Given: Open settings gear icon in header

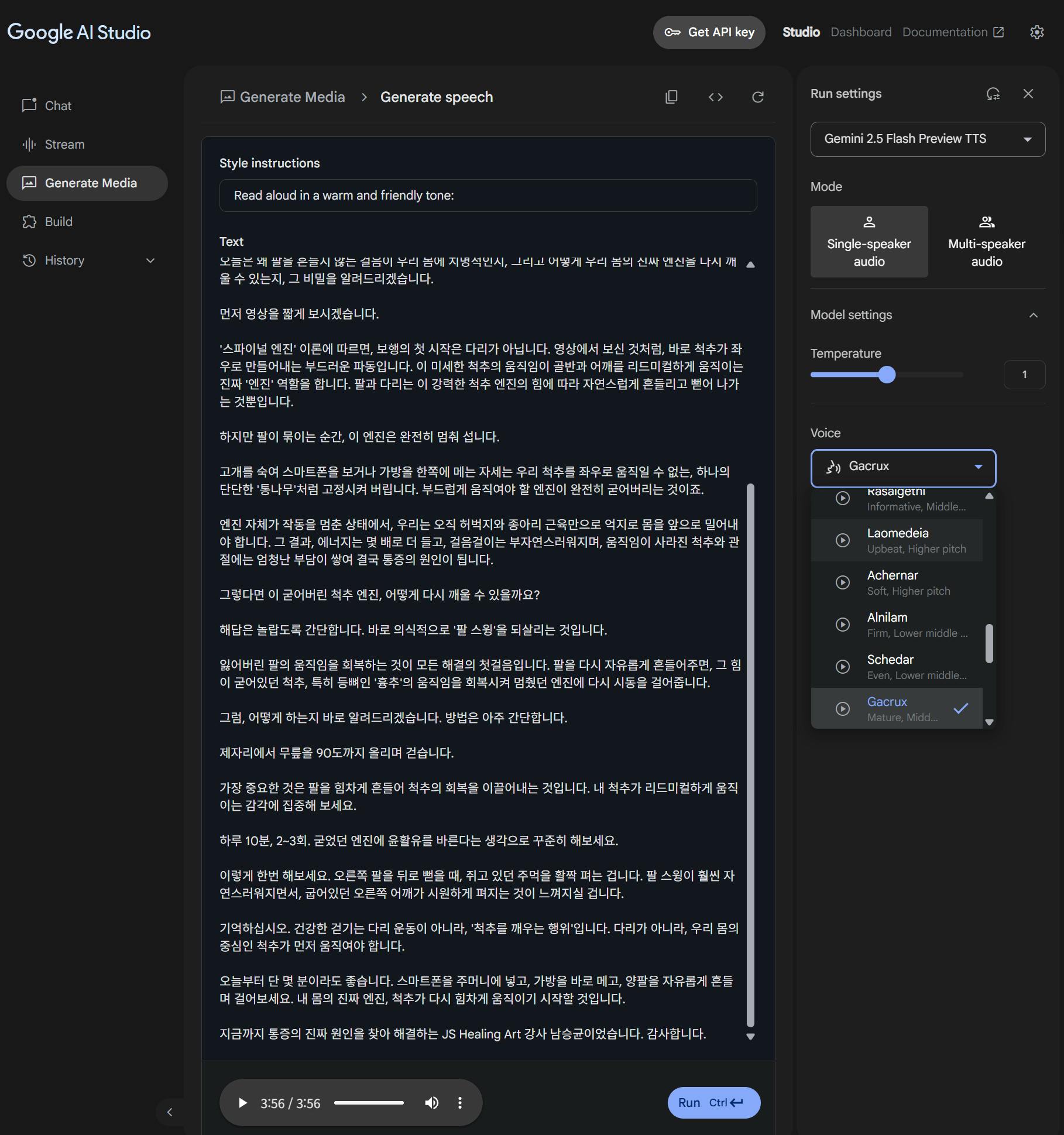Looking at the screenshot, I should pyautogui.click(x=1036, y=32).
